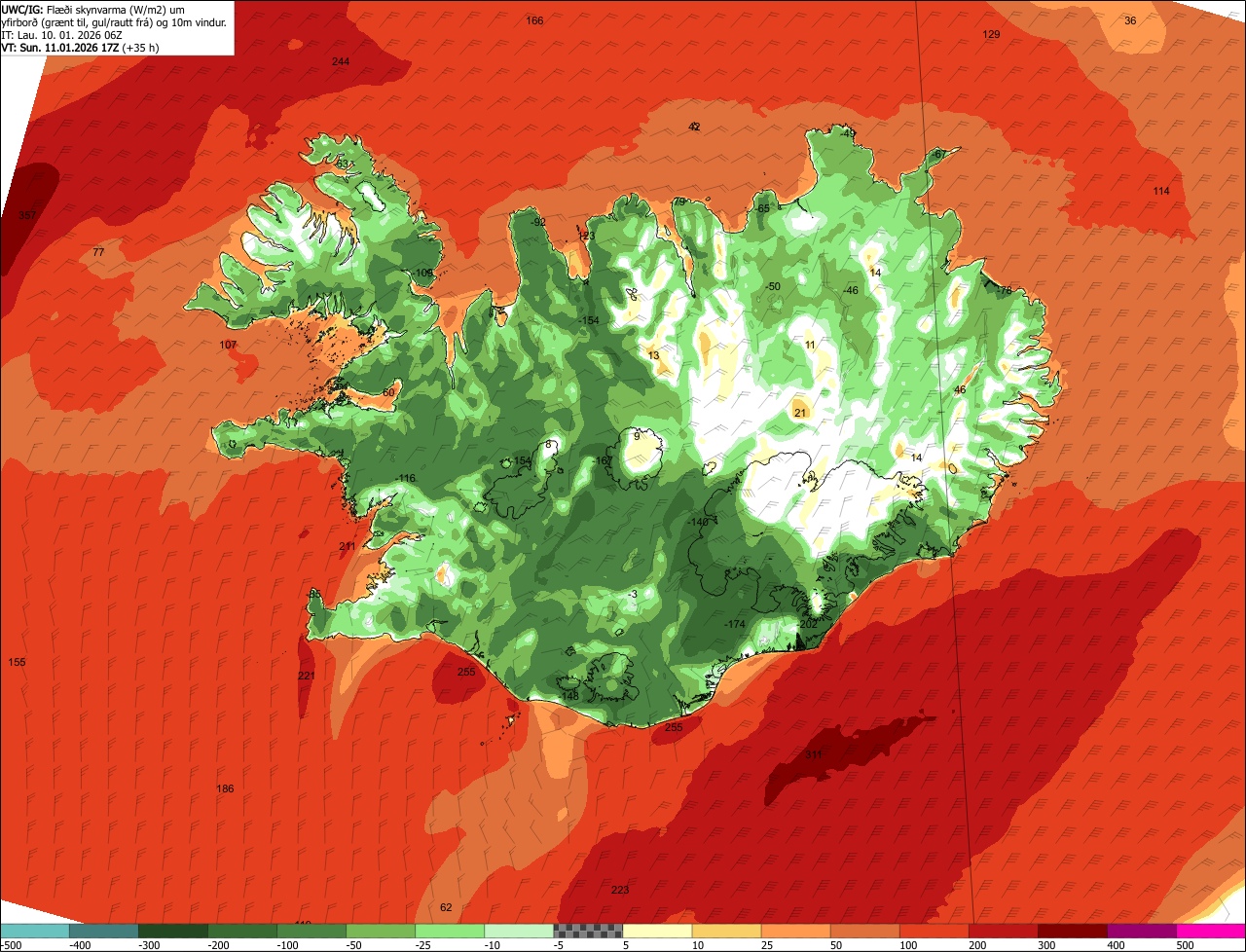Select the magenta 500 legend swatch
The width and height of the screenshot is (1246, 952).
click(1211, 931)
